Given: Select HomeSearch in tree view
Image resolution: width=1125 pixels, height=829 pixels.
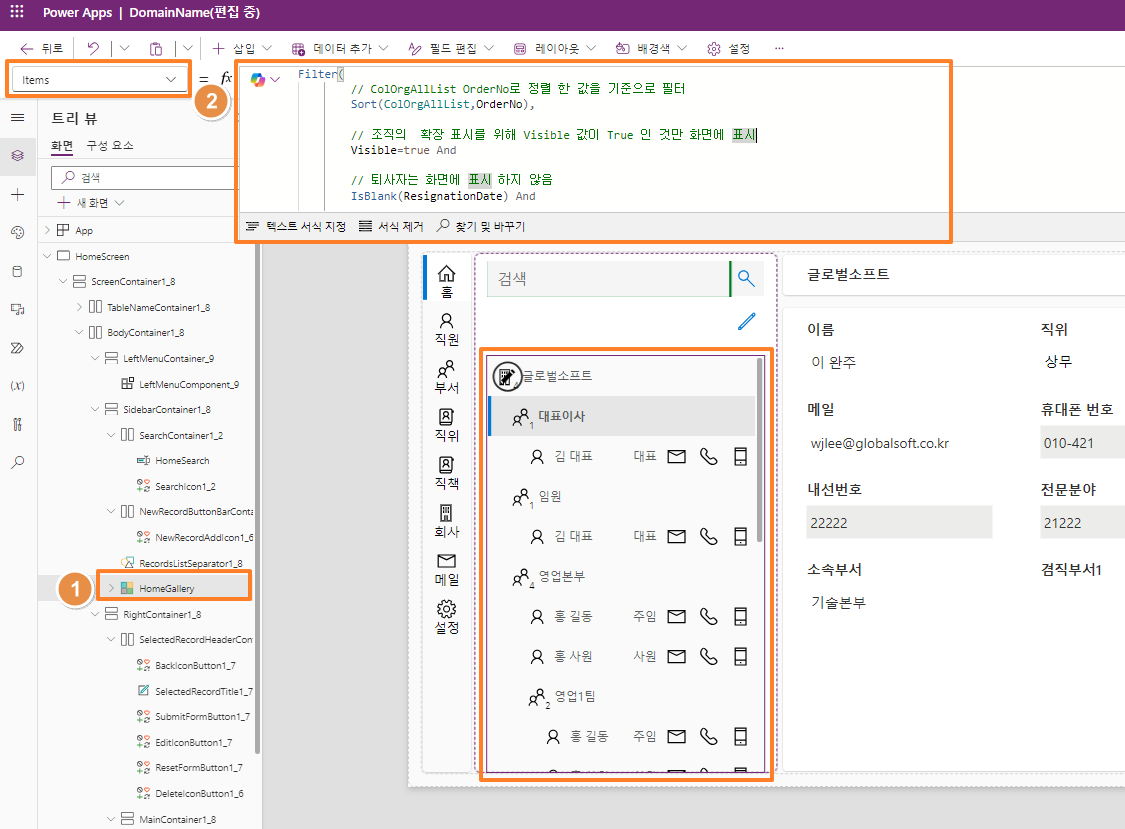Looking at the screenshot, I should point(173,461).
